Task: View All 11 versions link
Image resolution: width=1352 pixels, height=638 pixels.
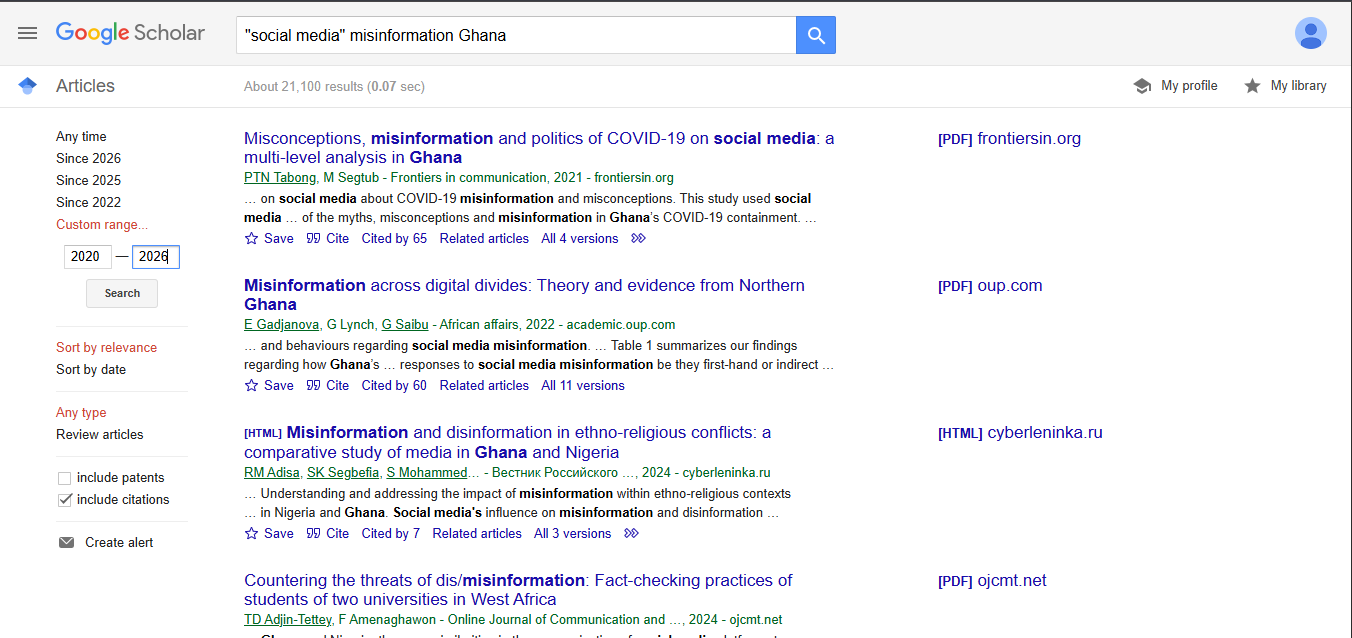Action: click(583, 385)
